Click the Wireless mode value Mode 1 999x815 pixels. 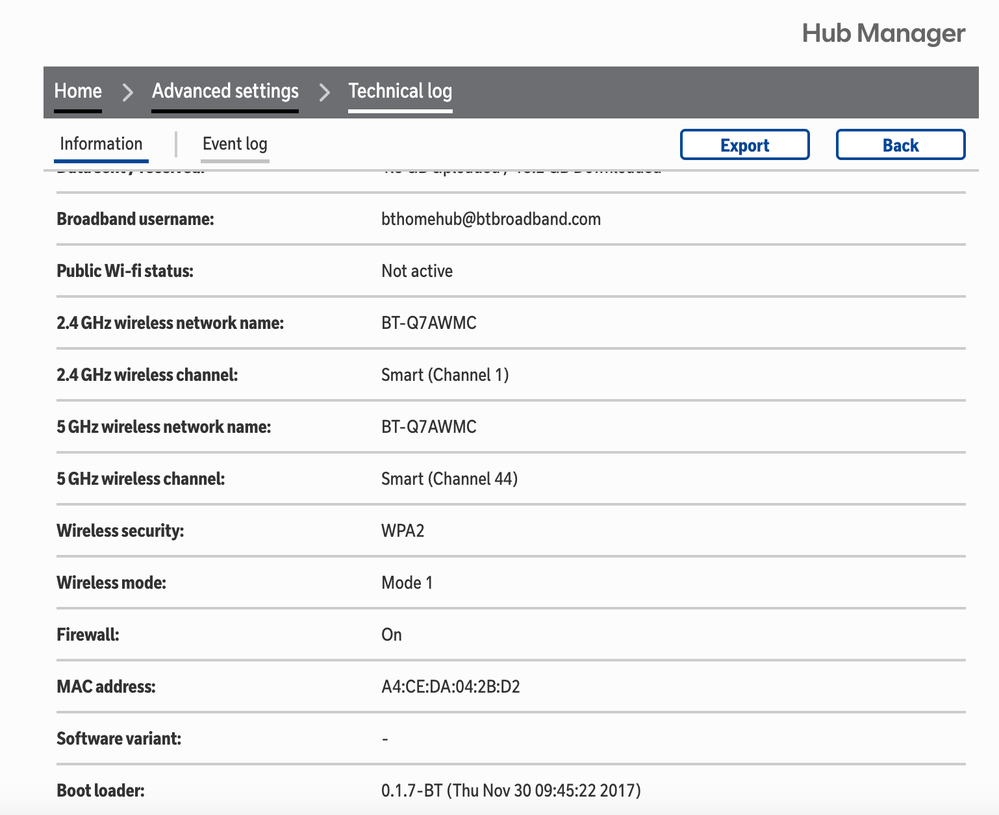pyautogui.click(x=407, y=582)
